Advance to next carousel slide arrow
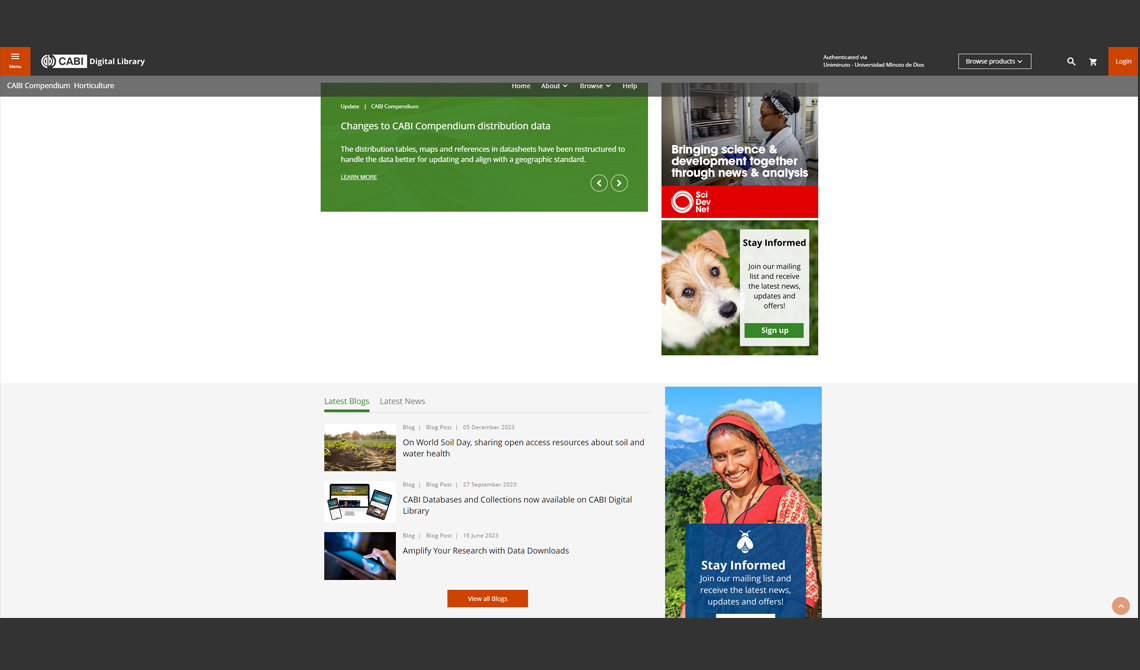 (619, 183)
